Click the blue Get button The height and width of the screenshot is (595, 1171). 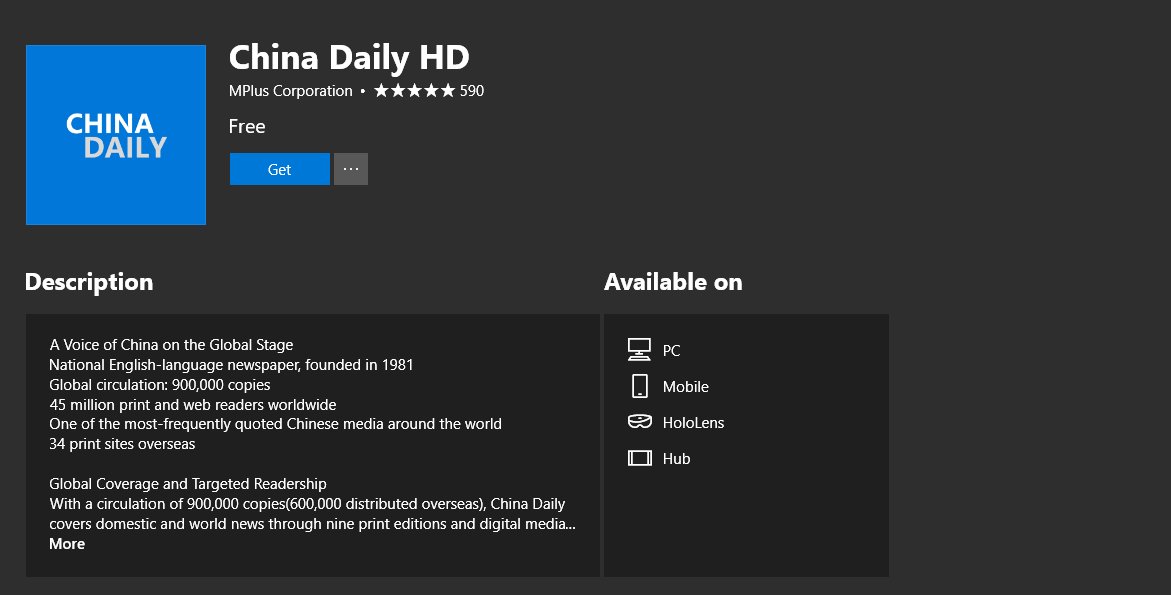click(279, 169)
